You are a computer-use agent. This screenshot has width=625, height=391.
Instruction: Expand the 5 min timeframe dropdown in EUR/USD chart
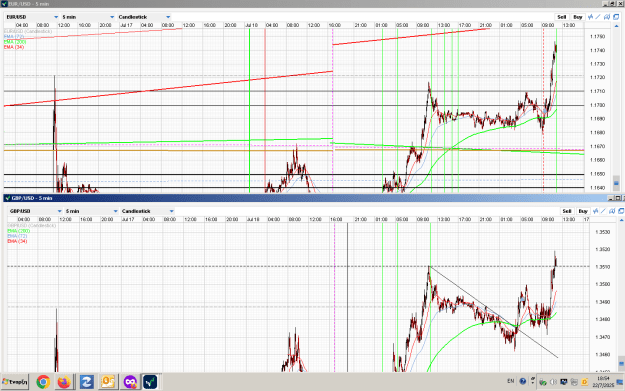pos(112,17)
